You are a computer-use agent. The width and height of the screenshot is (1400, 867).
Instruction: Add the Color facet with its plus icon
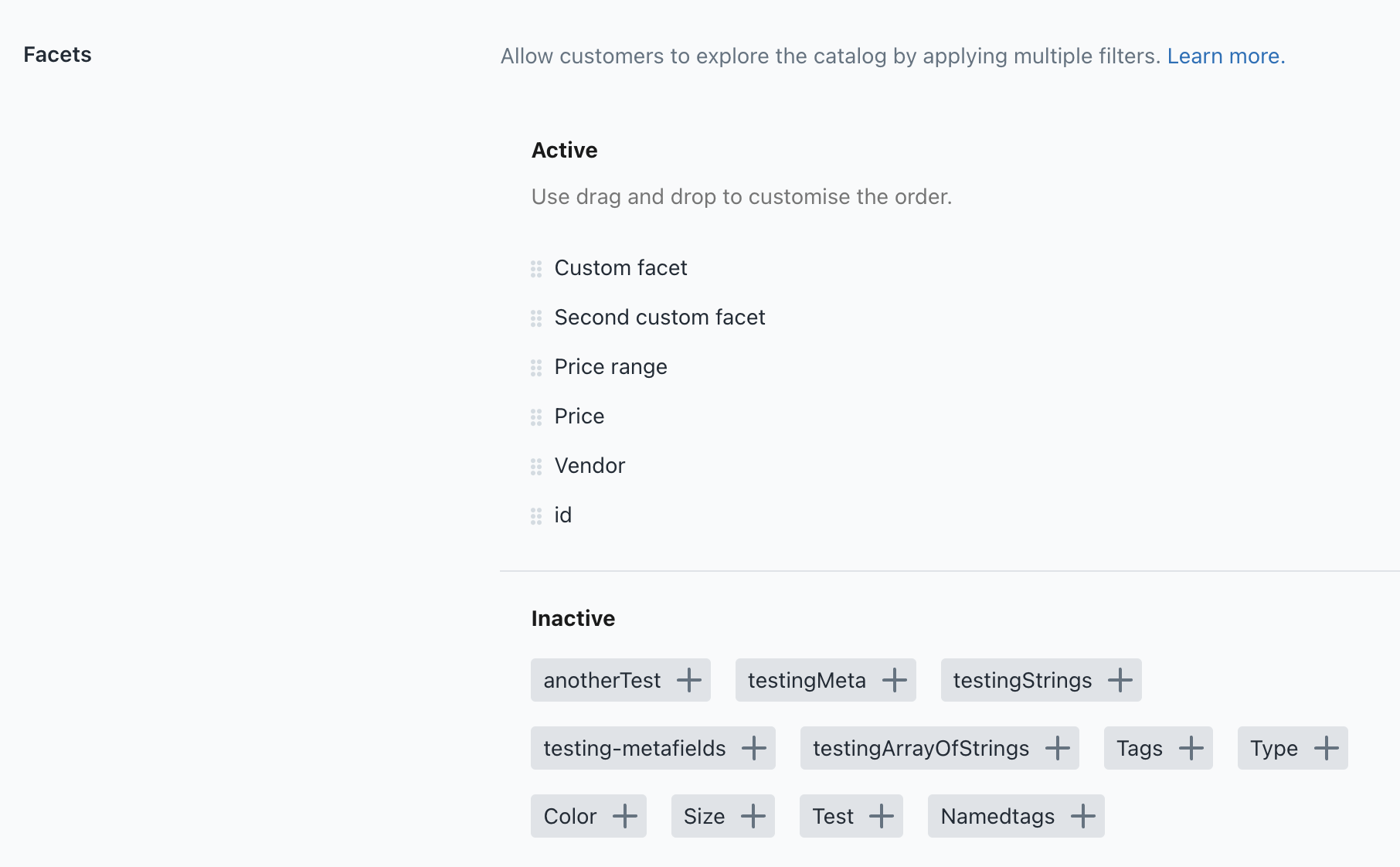point(625,816)
